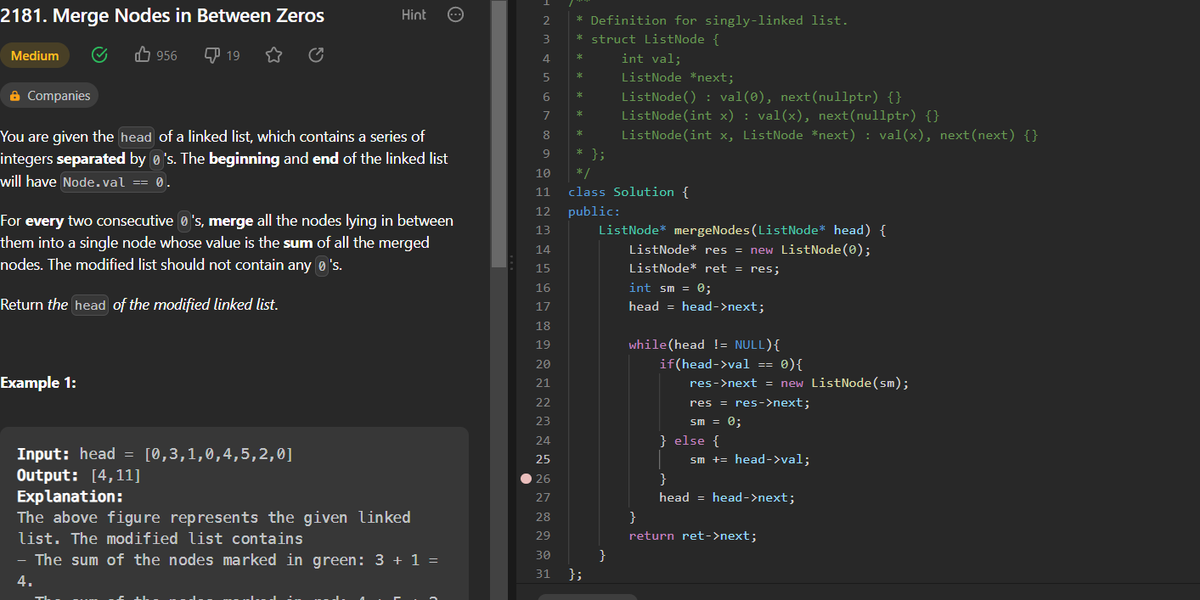1200x600 pixels.
Task: Click the 'Input: head = [0,3,1,0,4,5,2,0]' text
Action: (155, 454)
